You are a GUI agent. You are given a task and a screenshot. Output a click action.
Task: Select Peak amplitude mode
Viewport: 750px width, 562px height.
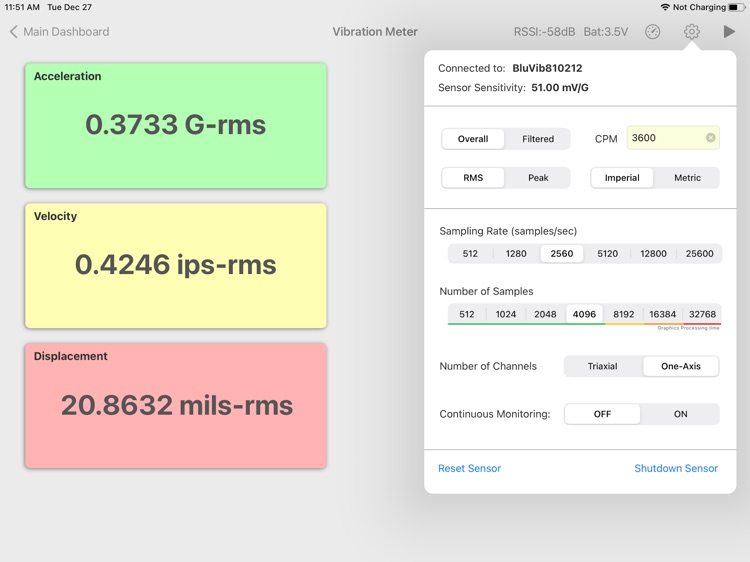point(538,178)
